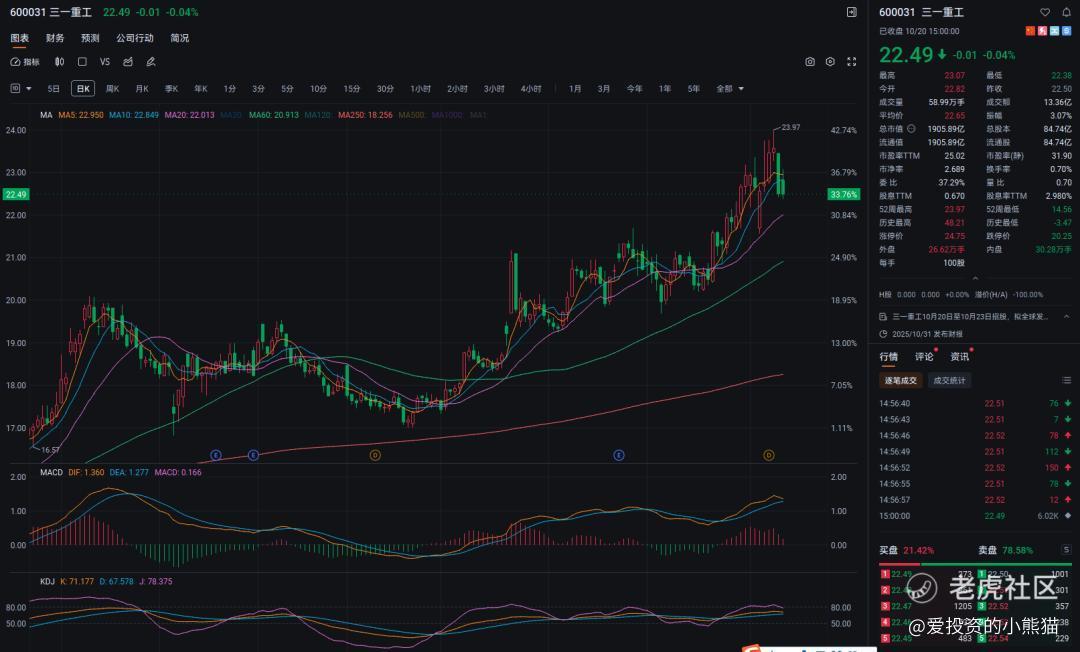Open the 三一重工10月20日 招股 news link
This screenshot has height=652, width=1080.
point(970,317)
